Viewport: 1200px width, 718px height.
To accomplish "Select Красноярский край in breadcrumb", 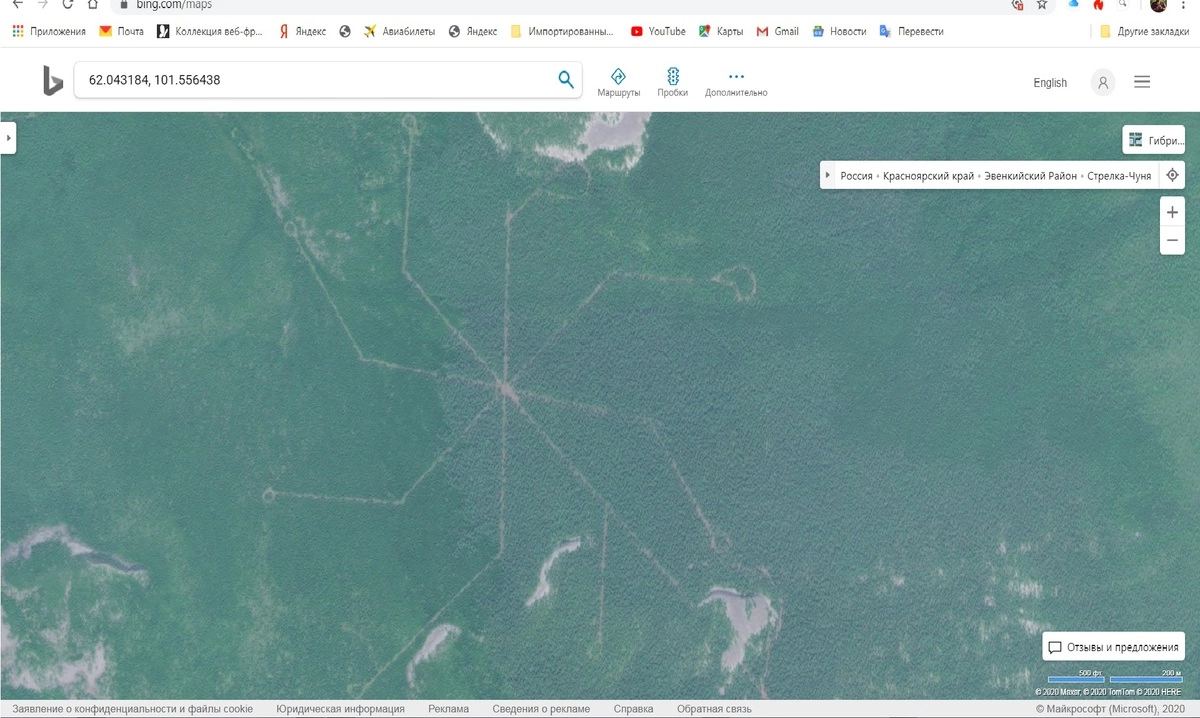I will [x=928, y=175].
